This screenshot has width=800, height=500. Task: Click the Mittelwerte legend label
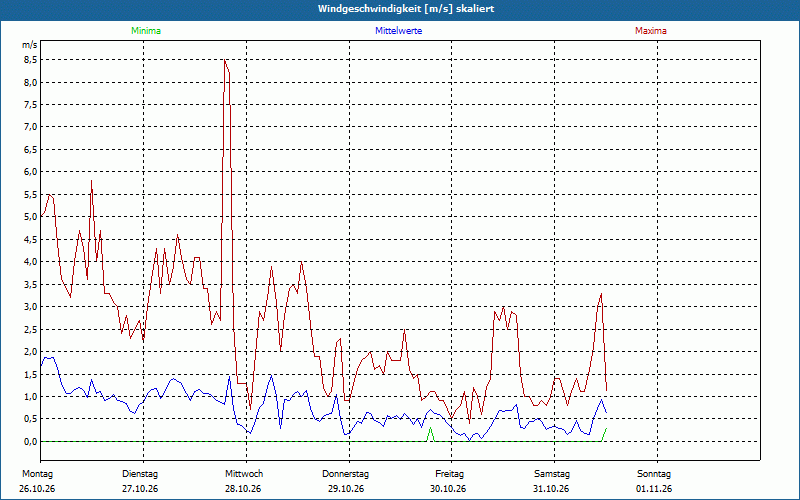398,31
